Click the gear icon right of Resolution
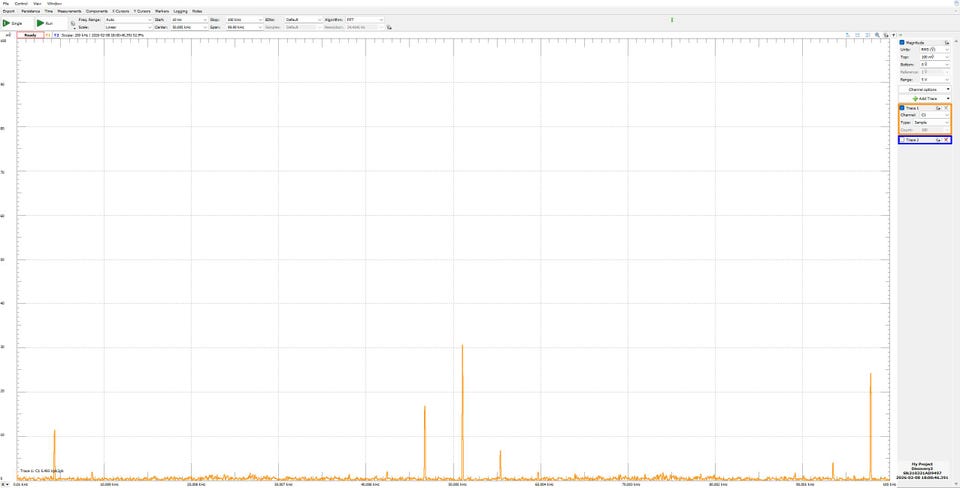 (x=389, y=28)
